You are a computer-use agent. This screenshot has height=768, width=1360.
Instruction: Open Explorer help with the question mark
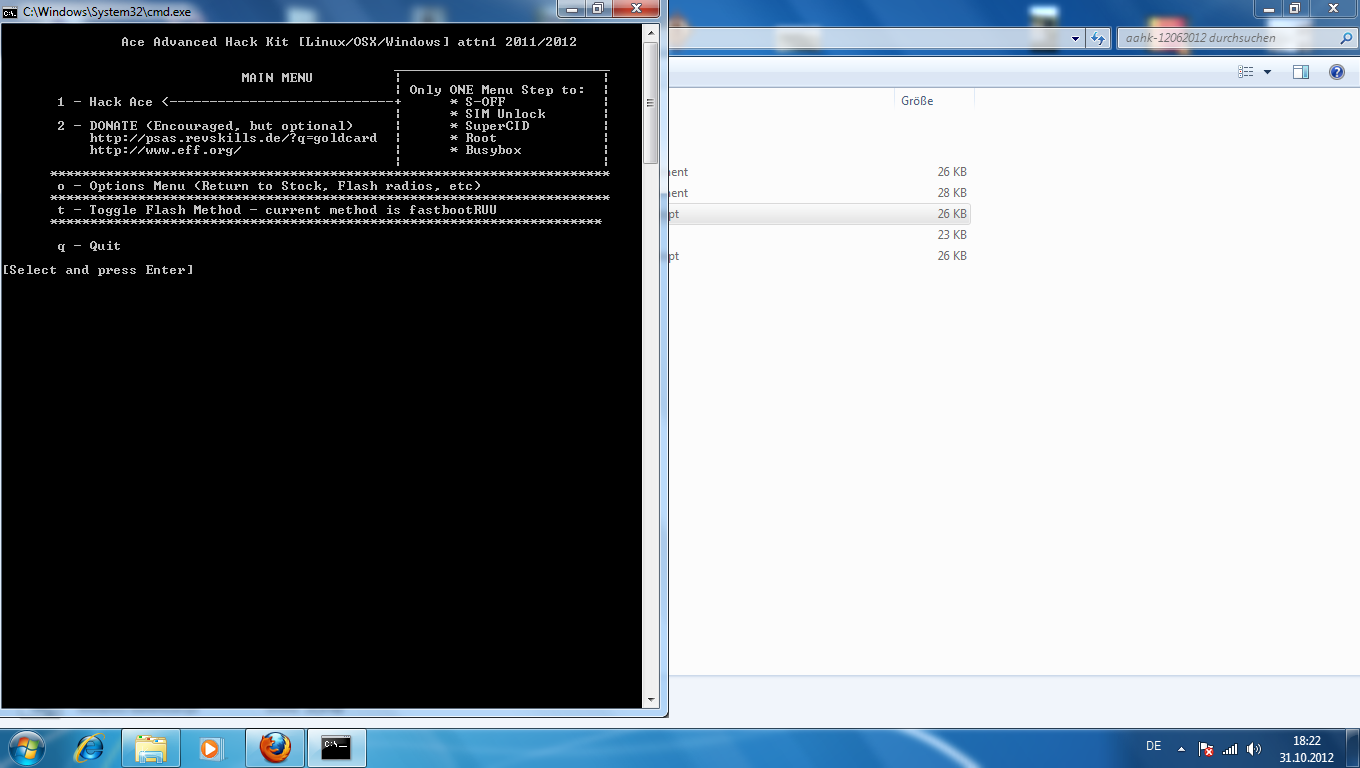click(x=1337, y=72)
